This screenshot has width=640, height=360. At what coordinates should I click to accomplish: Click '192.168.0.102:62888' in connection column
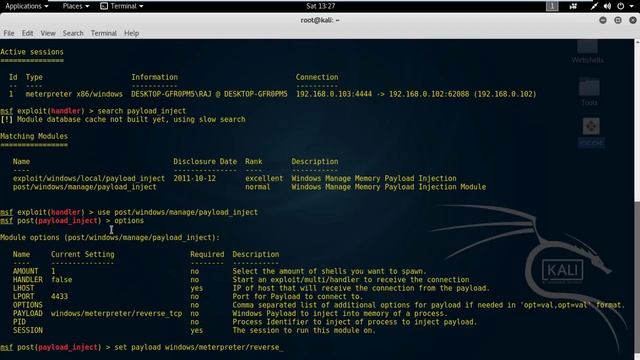[429, 94]
